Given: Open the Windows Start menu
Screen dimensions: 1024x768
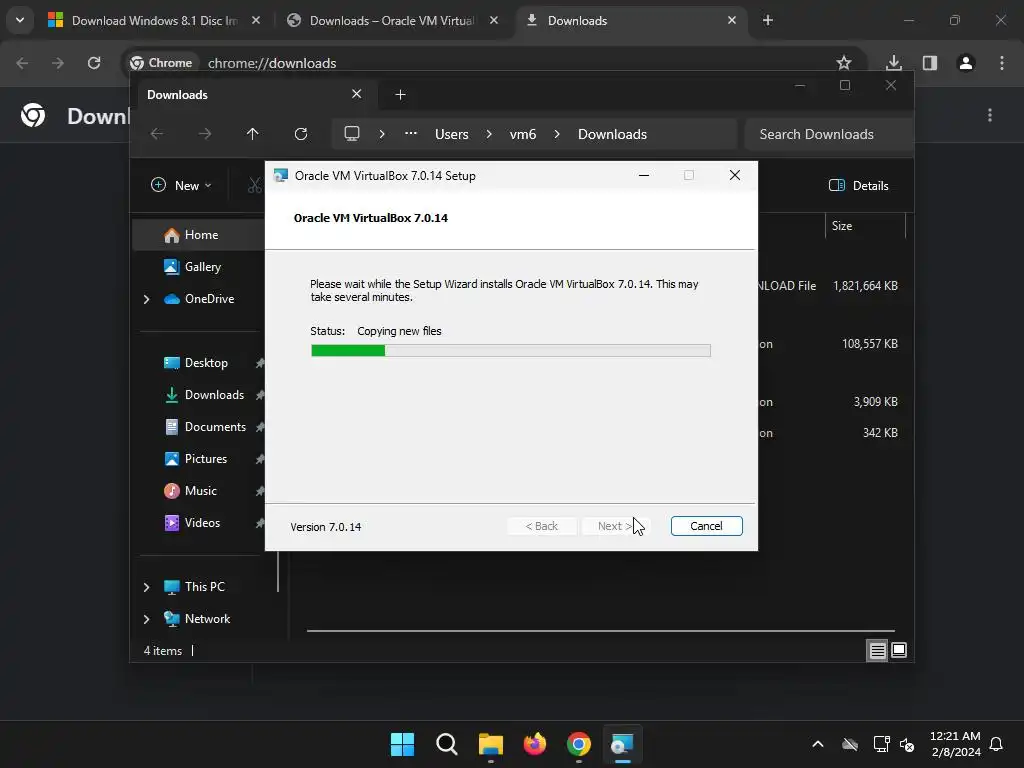Looking at the screenshot, I should (402, 744).
